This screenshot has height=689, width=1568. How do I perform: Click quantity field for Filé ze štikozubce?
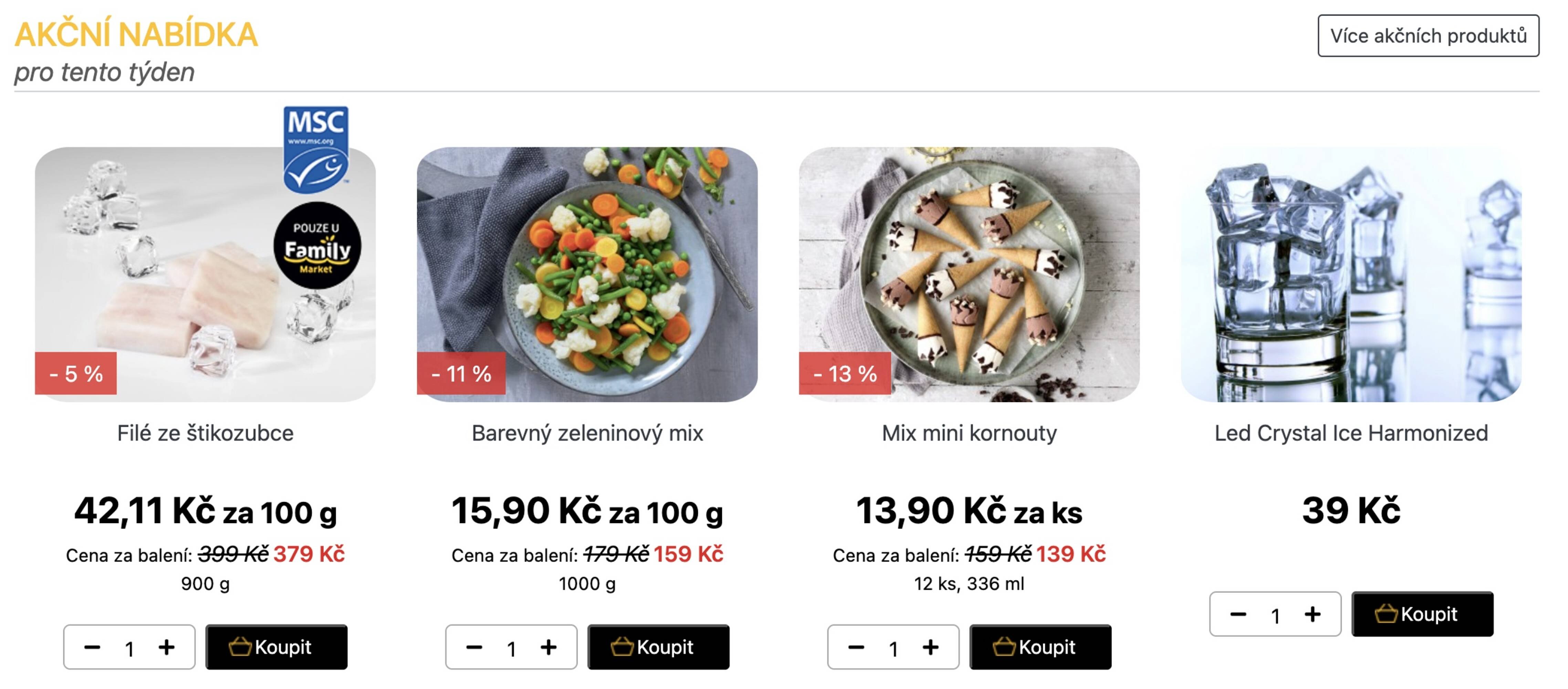click(x=129, y=648)
